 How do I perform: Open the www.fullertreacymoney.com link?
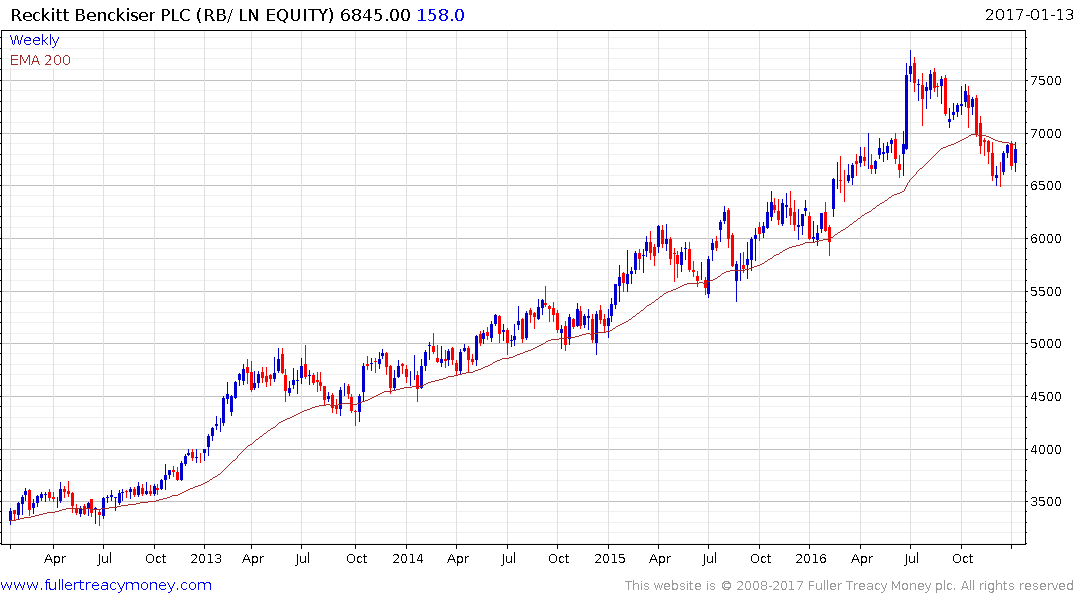[106, 585]
